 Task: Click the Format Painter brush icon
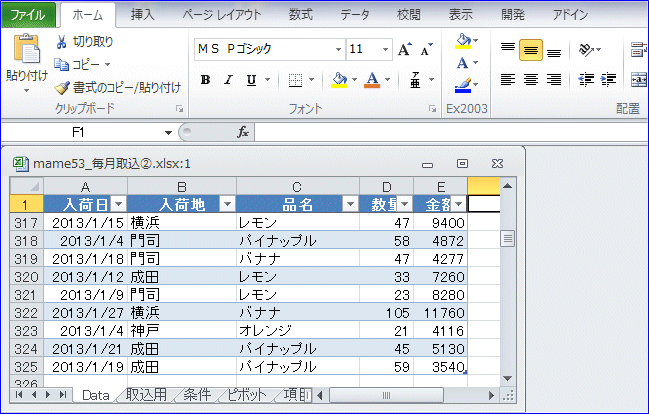tap(62, 87)
